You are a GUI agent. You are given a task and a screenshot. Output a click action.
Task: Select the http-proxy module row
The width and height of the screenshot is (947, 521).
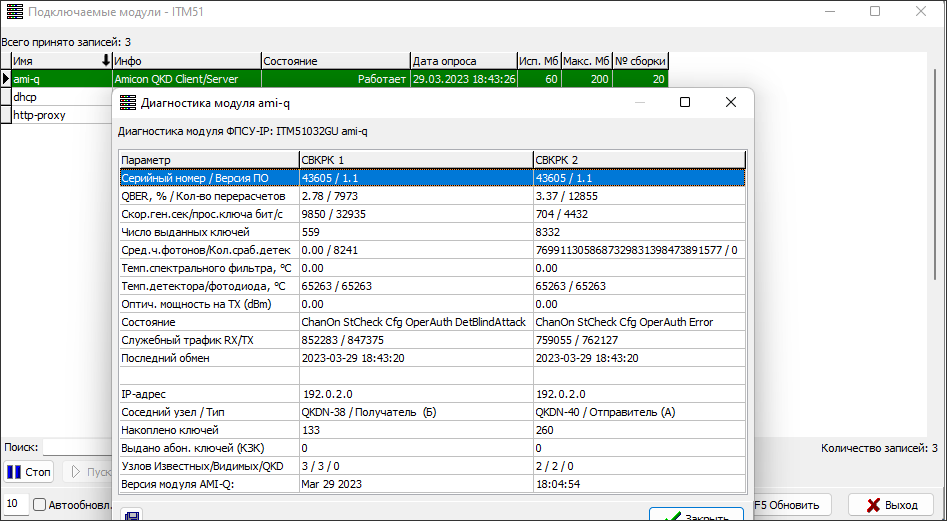(x=60, y=115)
